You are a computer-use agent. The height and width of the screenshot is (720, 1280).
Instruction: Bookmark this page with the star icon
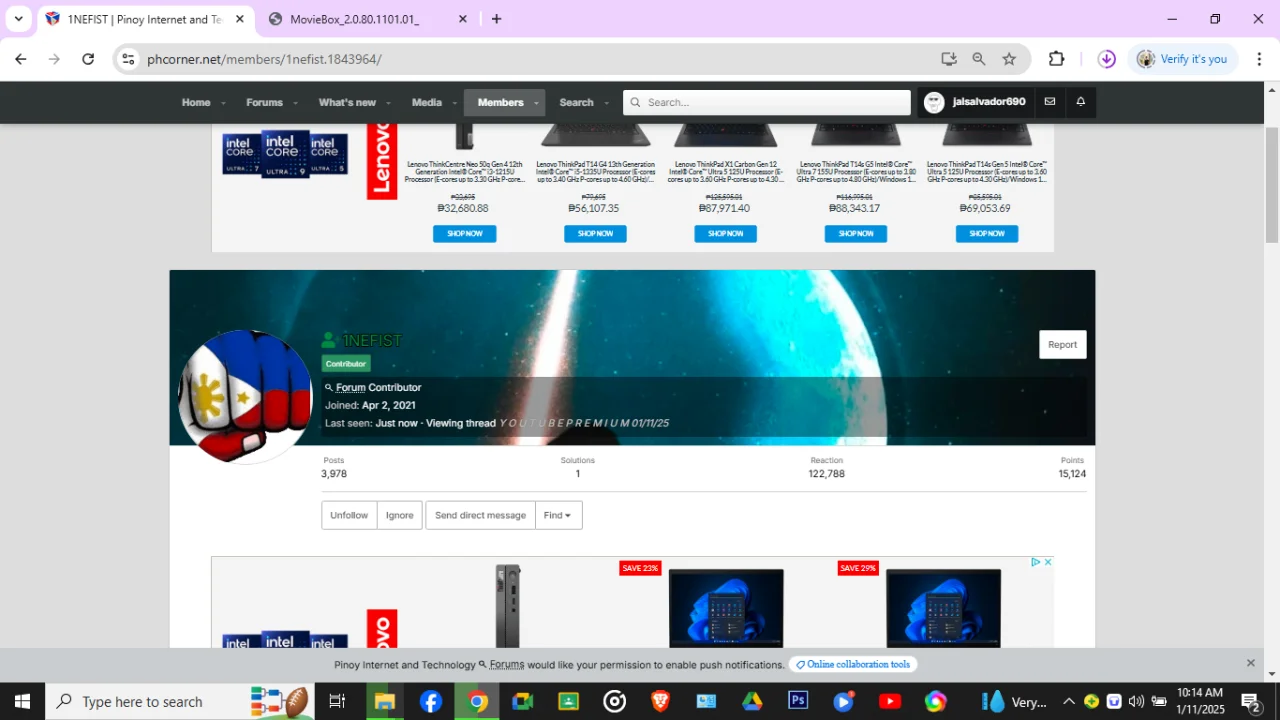(x=1009, y=59)
